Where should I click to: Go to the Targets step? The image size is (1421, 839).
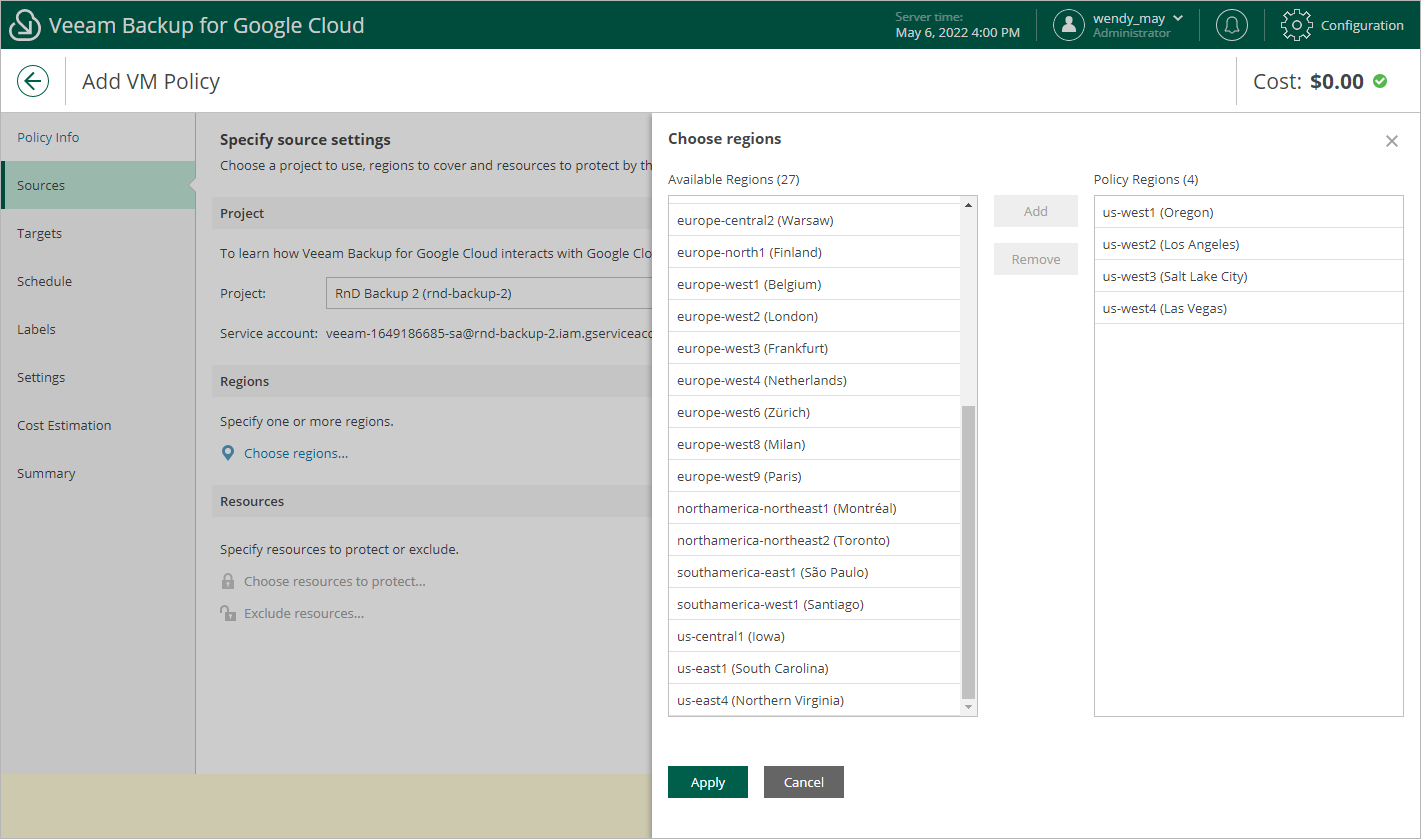[98, 233]
